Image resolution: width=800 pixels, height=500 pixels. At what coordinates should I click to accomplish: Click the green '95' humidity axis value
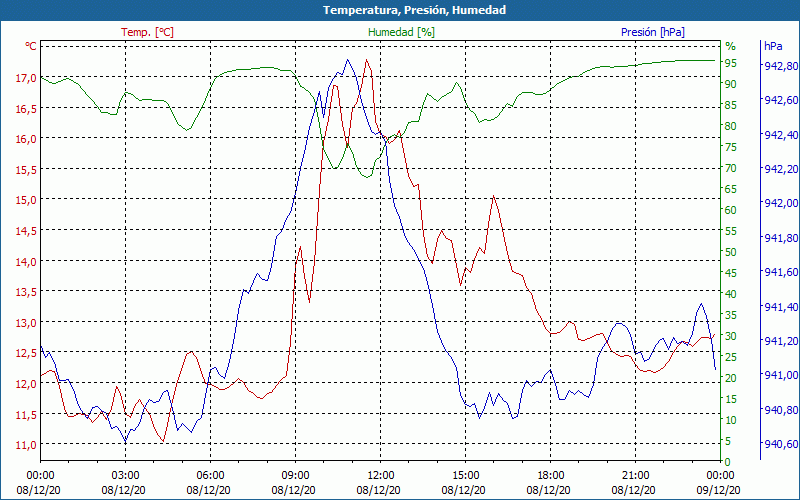pos(731,63)
